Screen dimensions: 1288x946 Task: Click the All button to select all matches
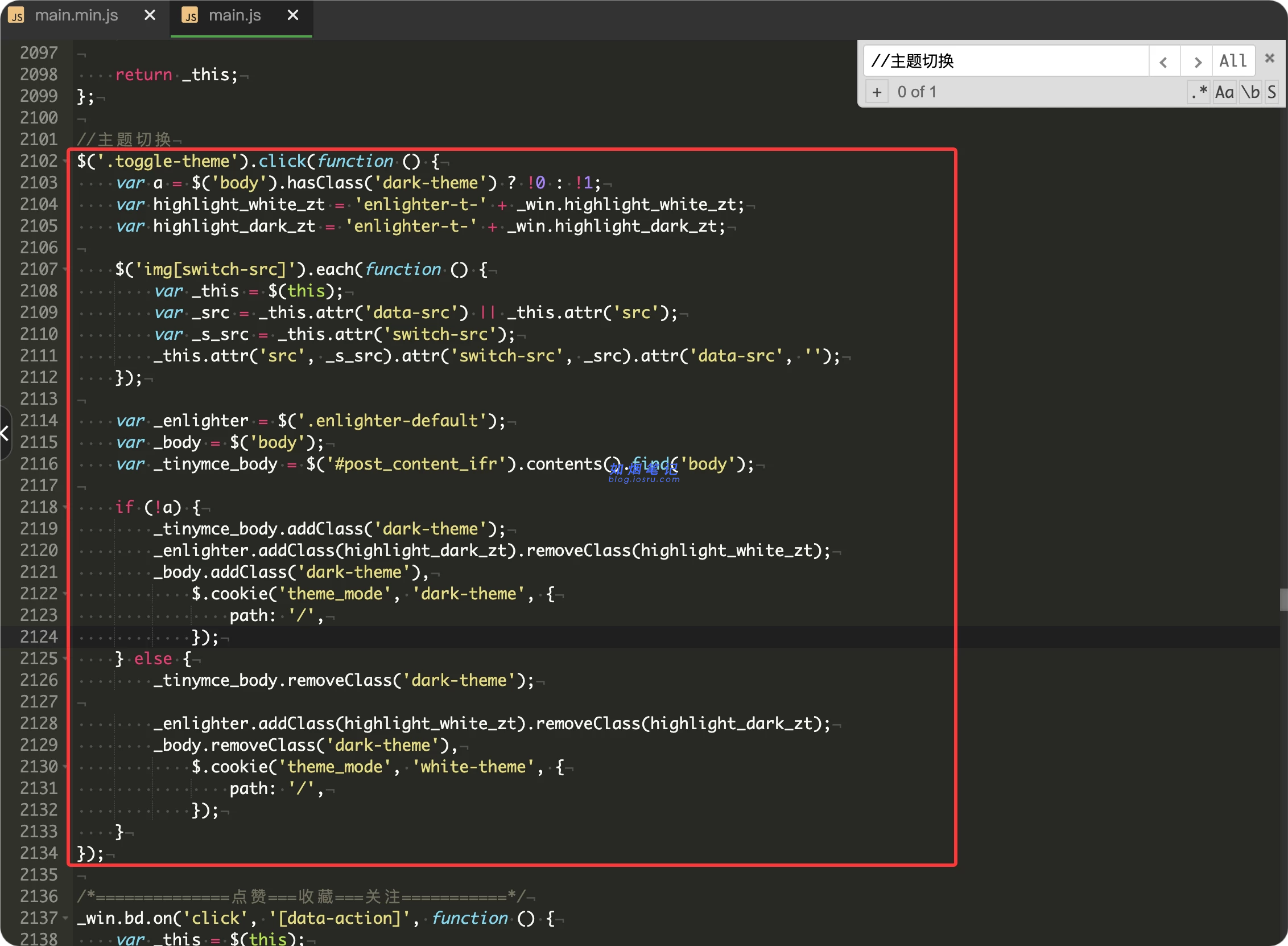coord(1233,61)
